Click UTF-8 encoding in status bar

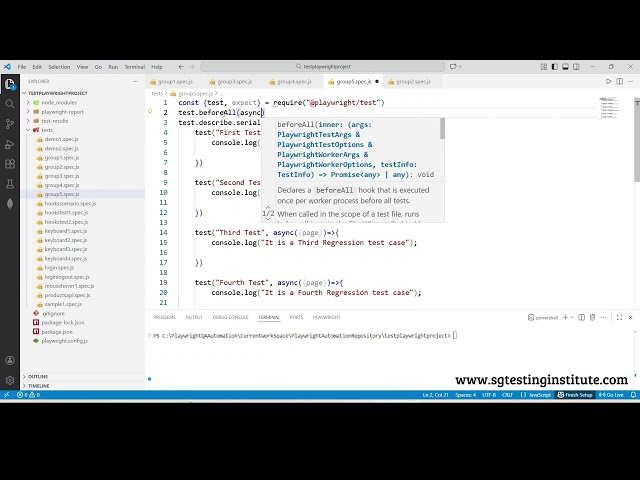(x=489, y=395)
